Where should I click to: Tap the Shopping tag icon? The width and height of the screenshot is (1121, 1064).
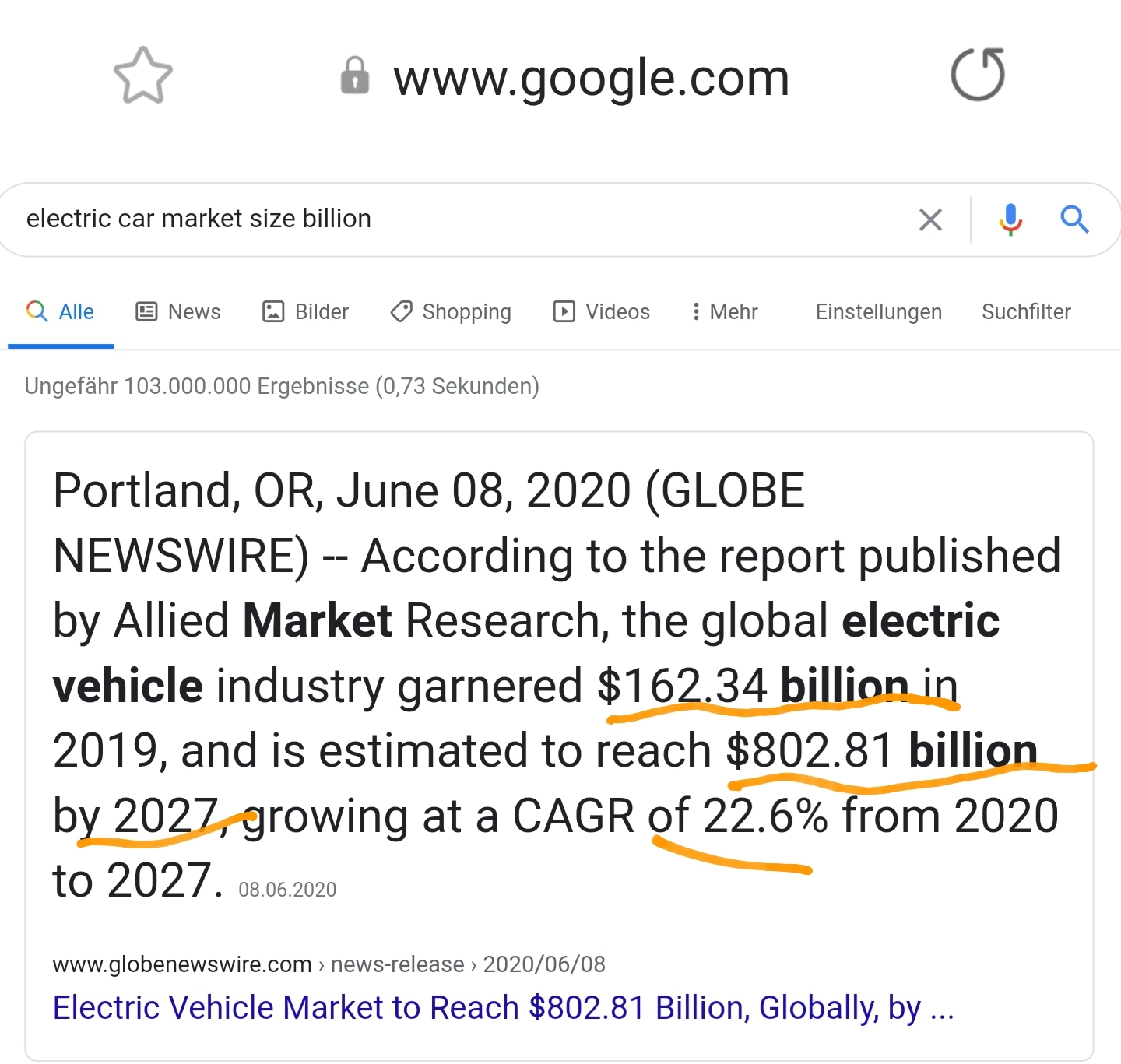(402, 312)
